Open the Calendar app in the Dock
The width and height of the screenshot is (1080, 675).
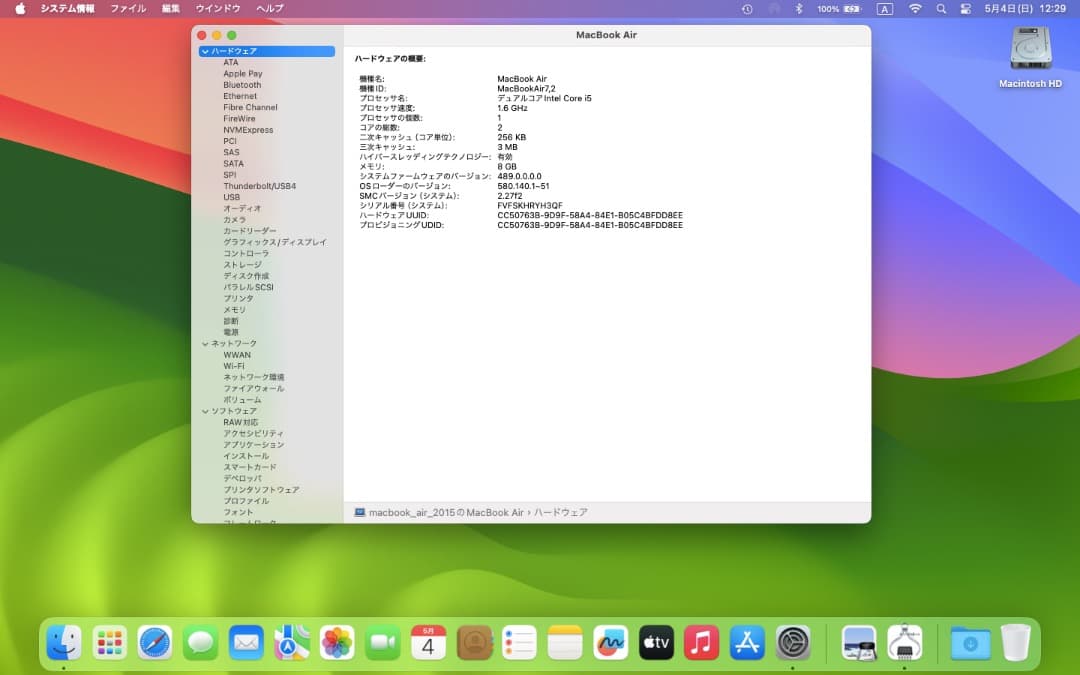tap(428, 643)
